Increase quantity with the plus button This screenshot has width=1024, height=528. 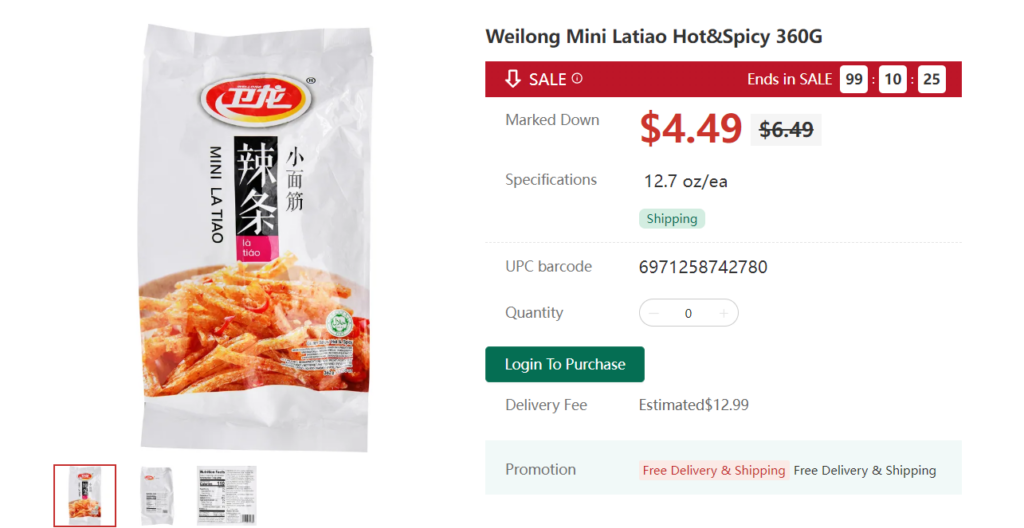click(x=723, y=313)
